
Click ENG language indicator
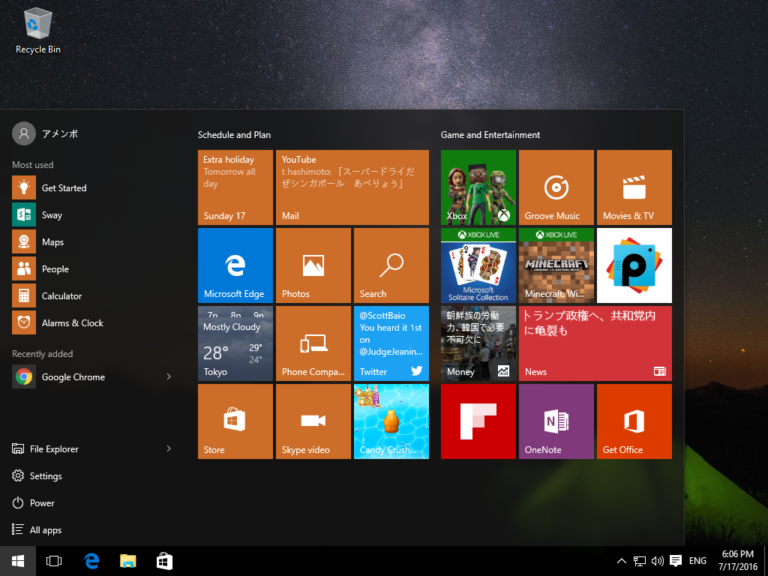(697, 561)
